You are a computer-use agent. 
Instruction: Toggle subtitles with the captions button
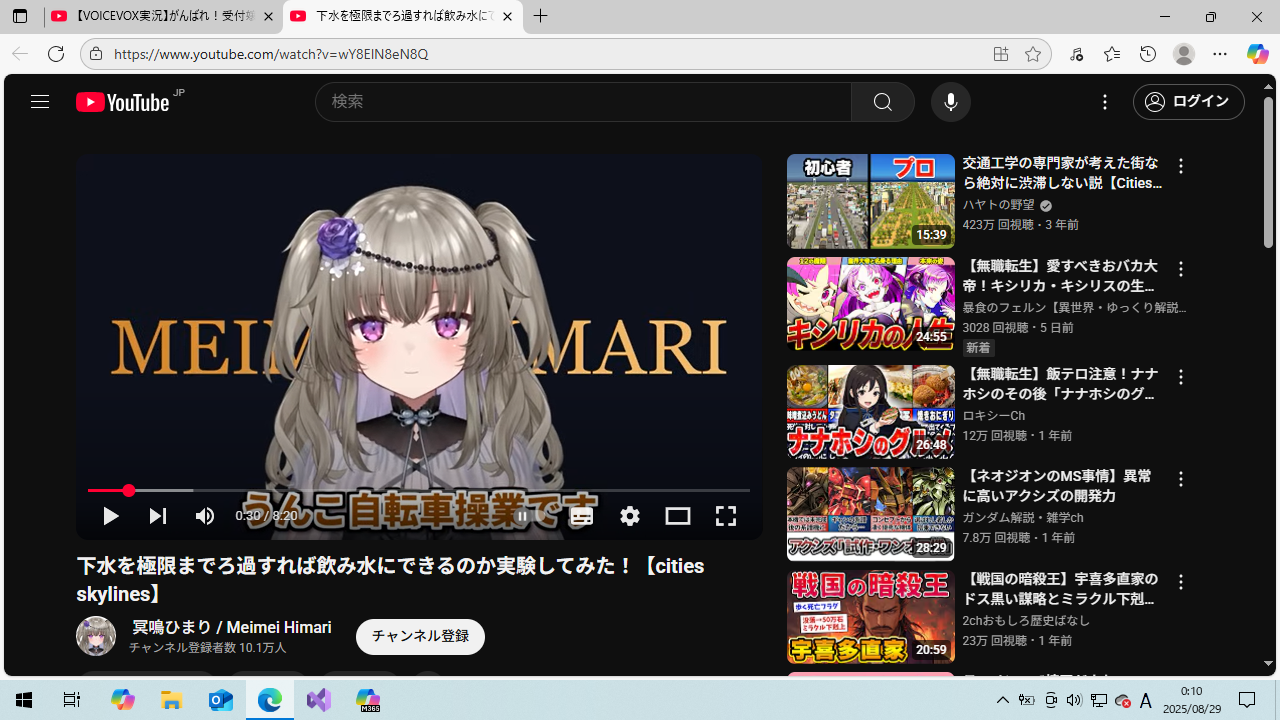582,516
